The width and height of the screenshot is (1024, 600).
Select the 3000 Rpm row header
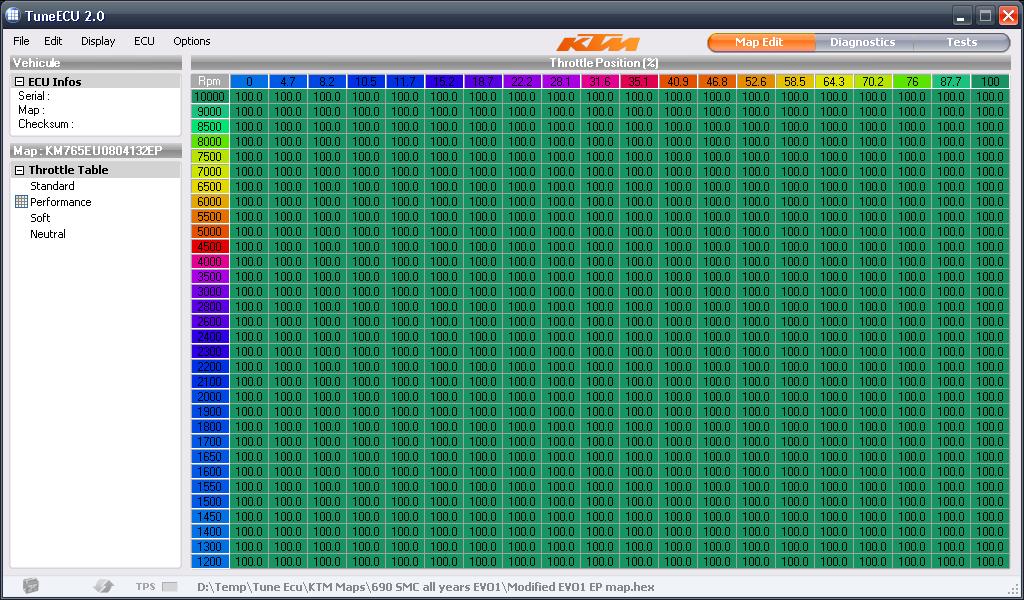tap(210, 292)
